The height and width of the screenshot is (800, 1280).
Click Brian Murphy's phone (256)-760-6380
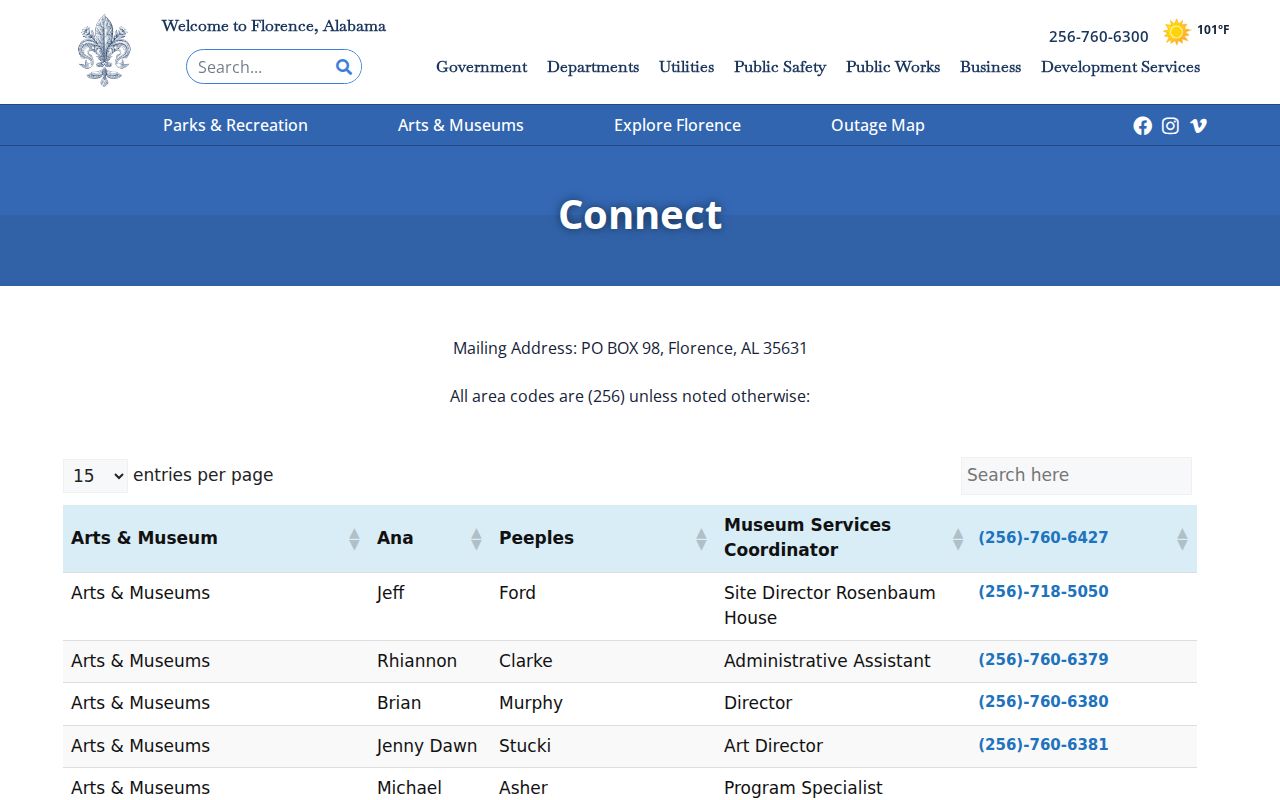(x=1043, y=702)
